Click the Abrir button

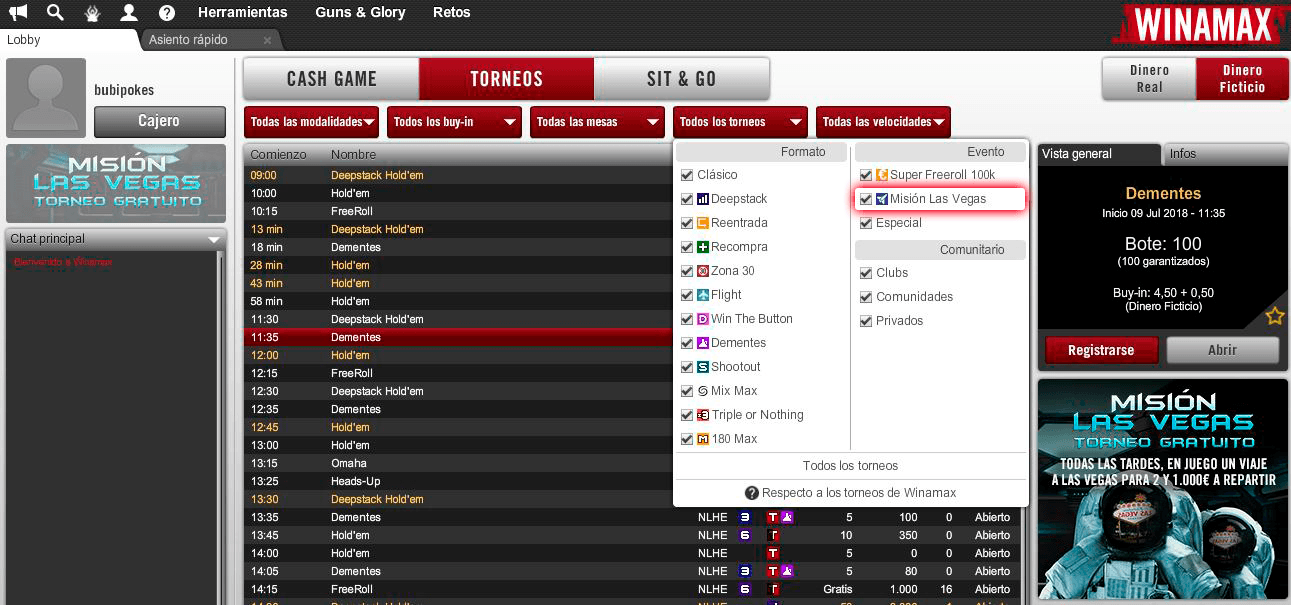[x=1223, y=350]
